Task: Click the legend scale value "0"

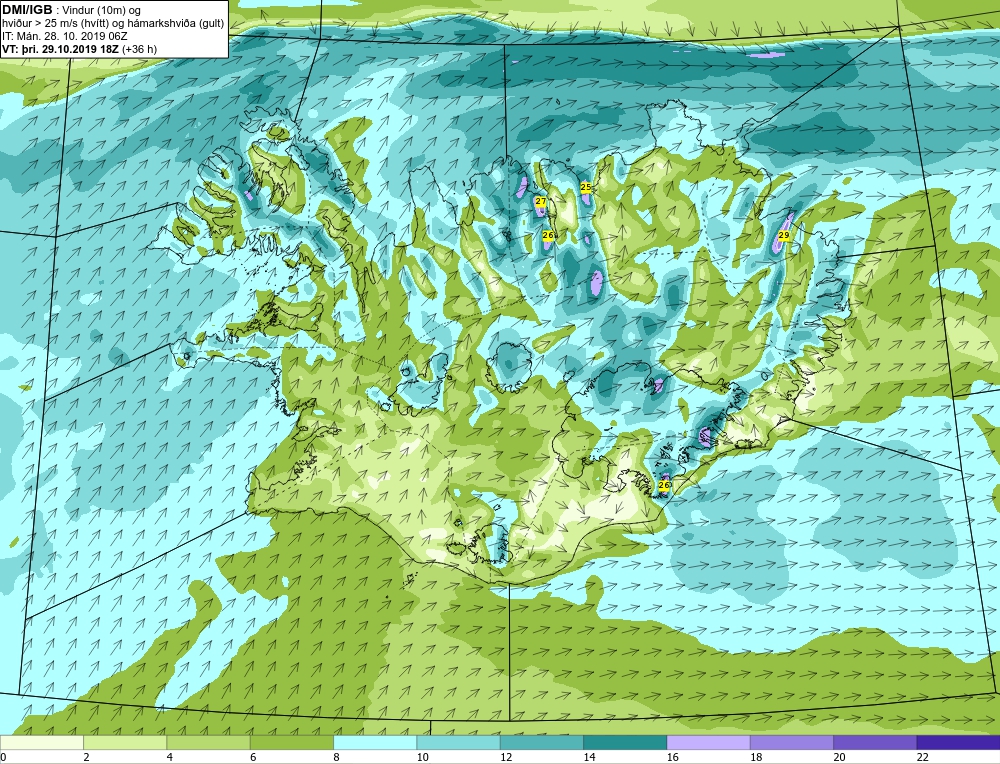Action: [4, 757]
